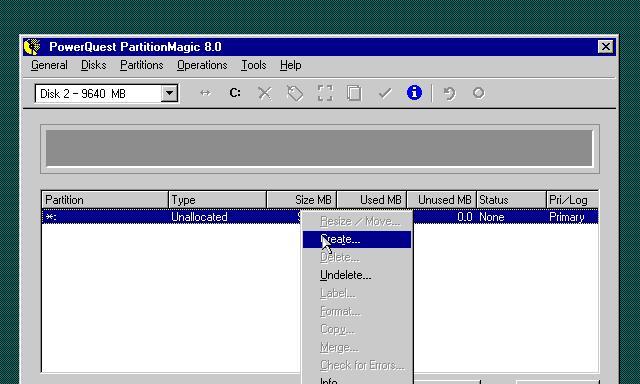Screen dimensions: 640x384
Task: Click the label tag toolbar icon
Action: 295,93
